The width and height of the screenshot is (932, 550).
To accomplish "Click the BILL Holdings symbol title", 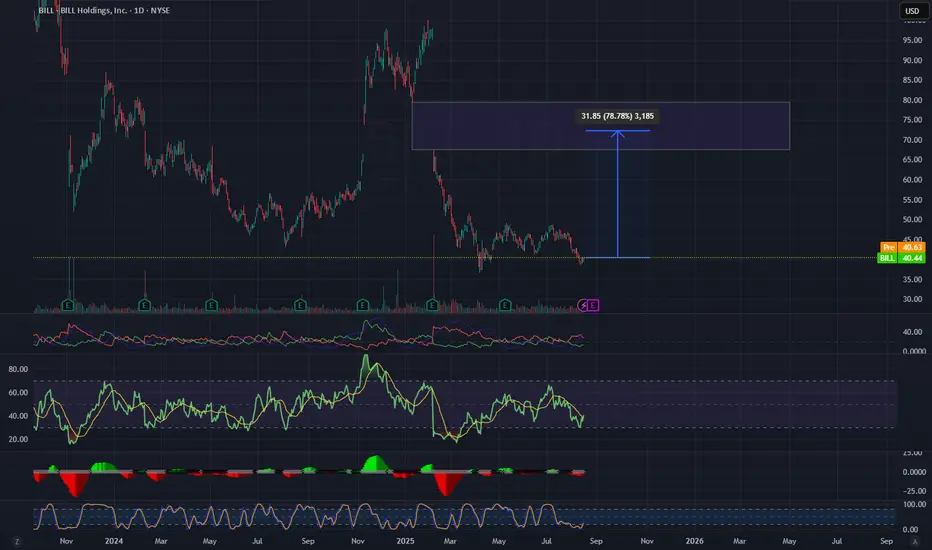I will [x=104, y=10].
